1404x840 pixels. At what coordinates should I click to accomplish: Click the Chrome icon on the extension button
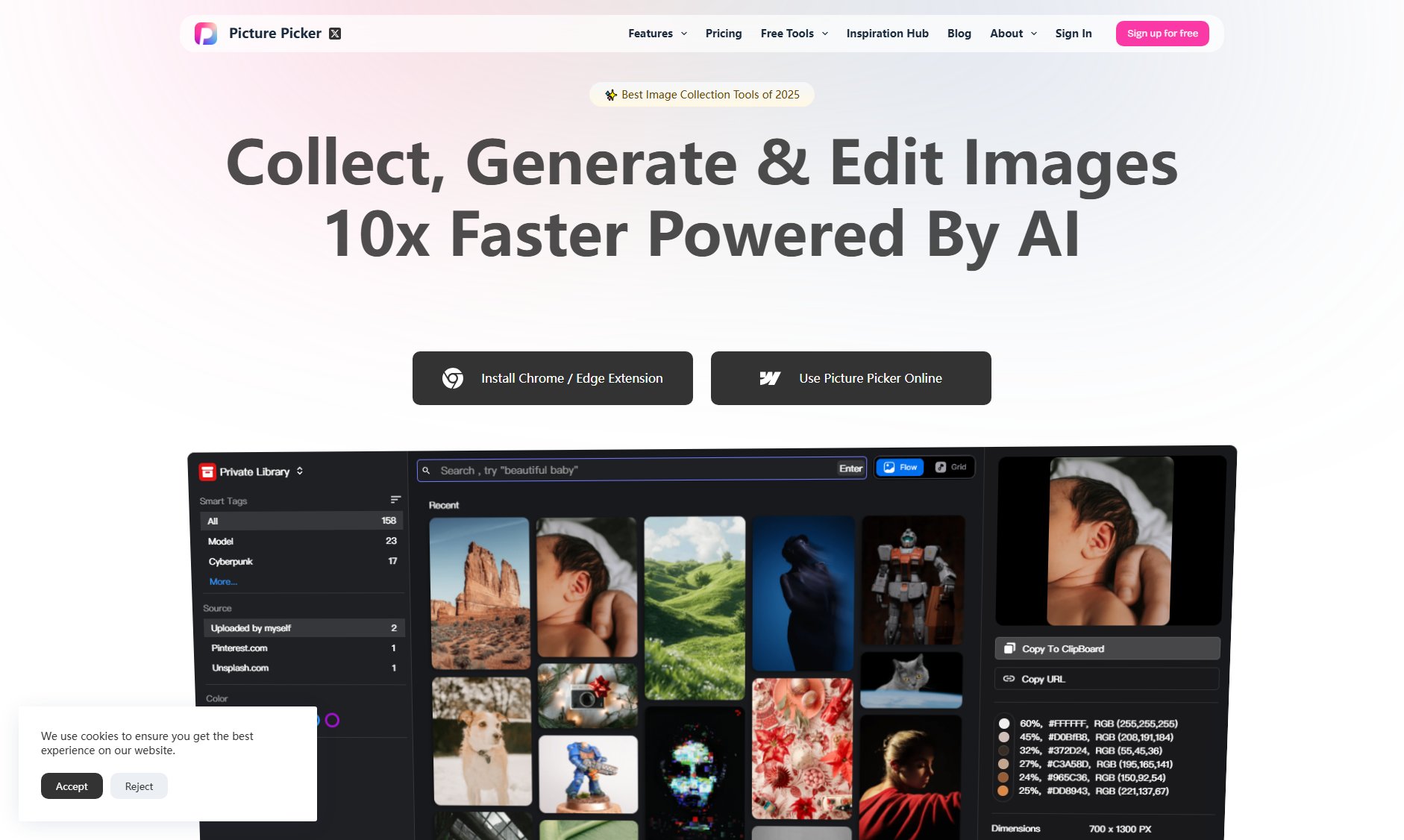pos(451,378)
